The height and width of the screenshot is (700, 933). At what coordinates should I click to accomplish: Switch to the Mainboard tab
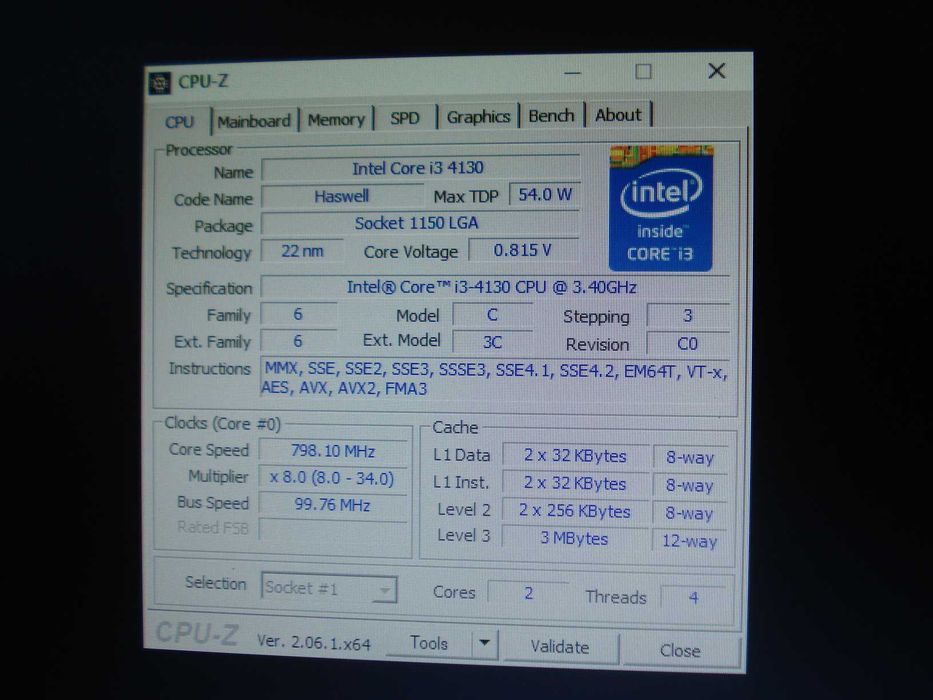pyautogui.click(x=254, y=121)
